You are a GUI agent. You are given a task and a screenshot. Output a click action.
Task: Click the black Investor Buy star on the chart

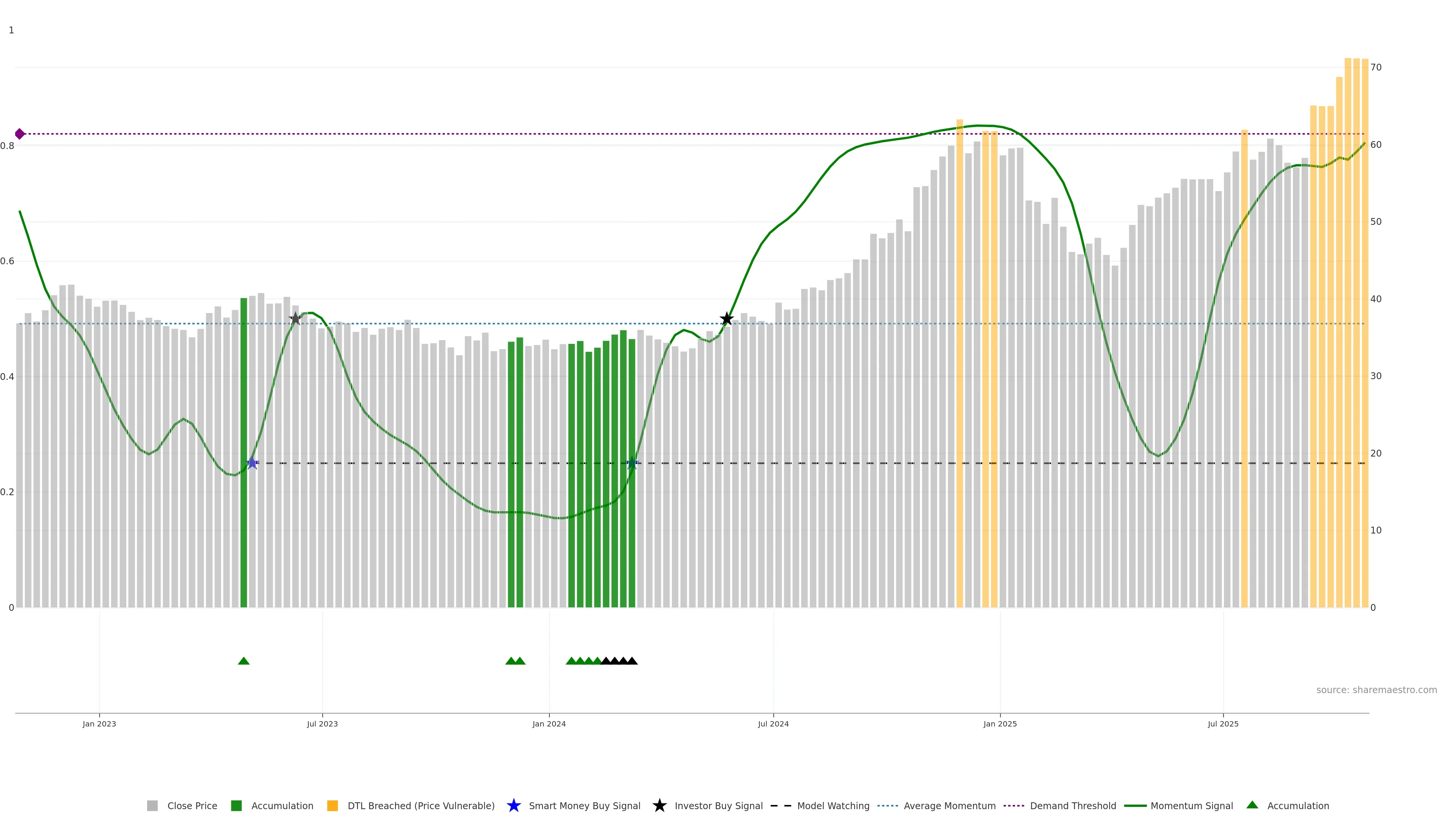point(727,319)
